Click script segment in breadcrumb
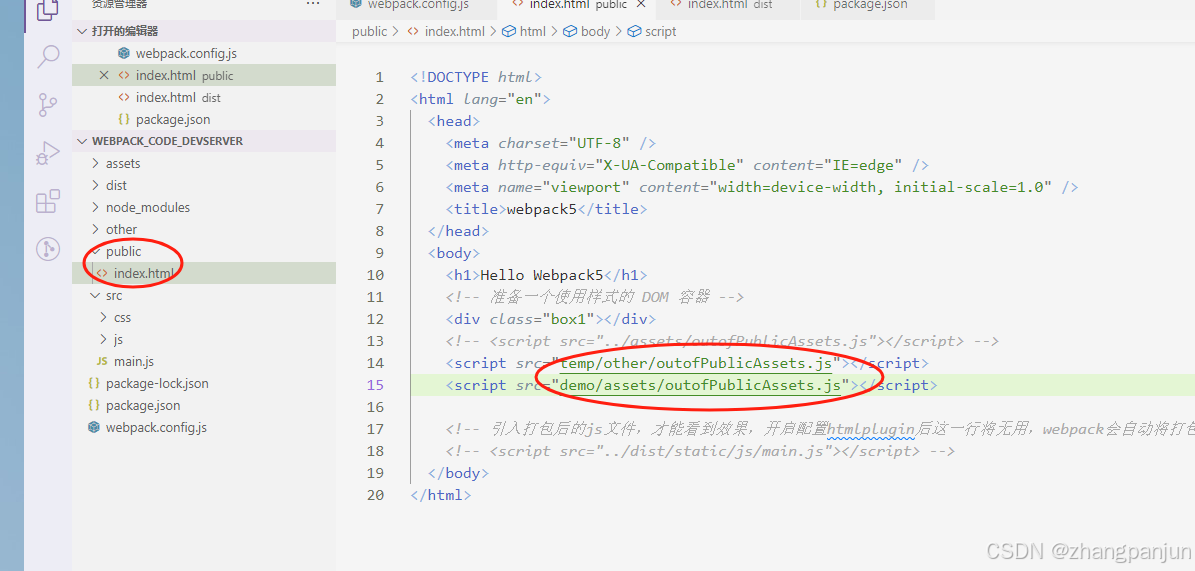 pyautogui.click(x=660, y=31)
